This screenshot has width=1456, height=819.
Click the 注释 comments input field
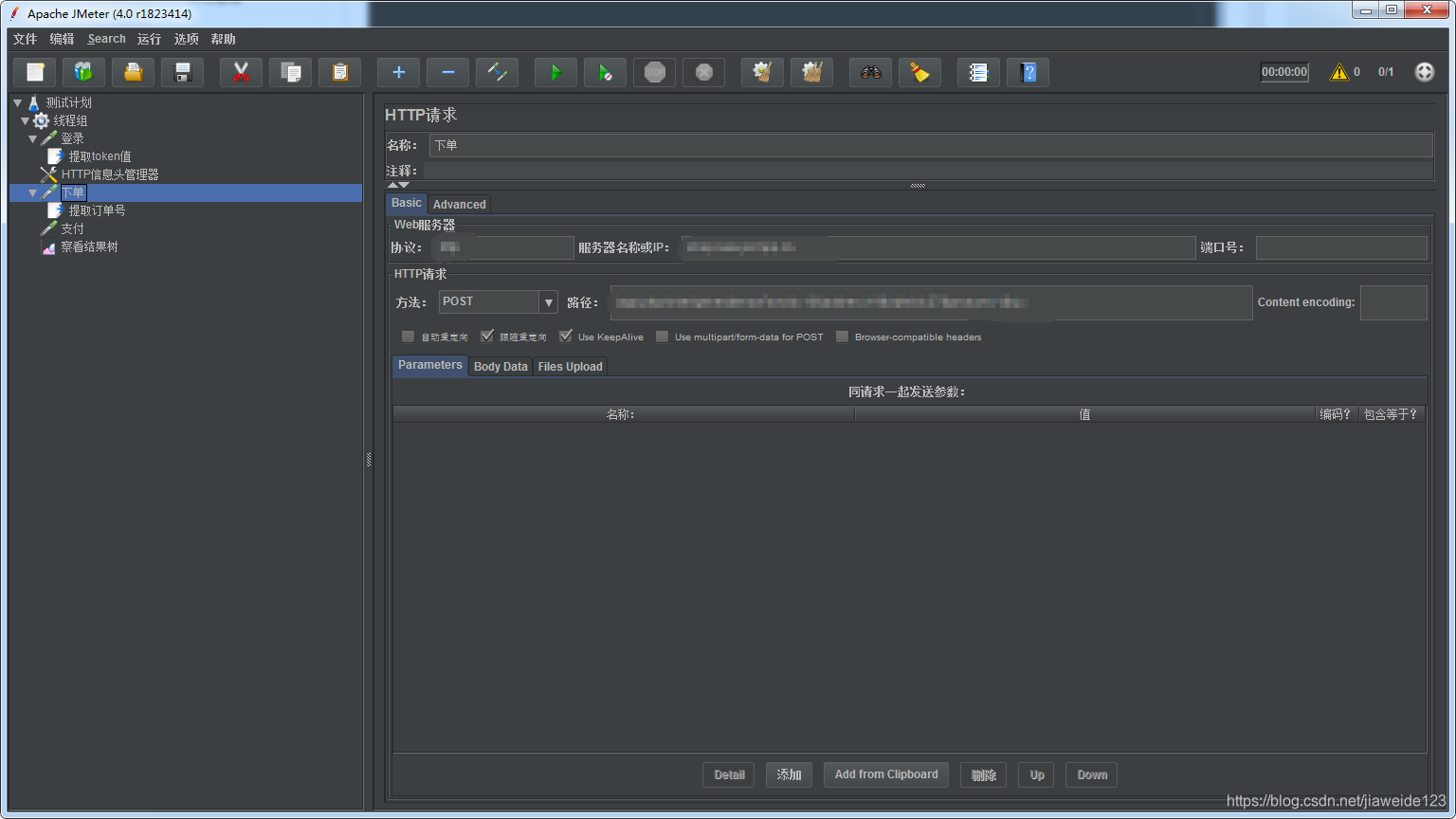pos(928,171)
